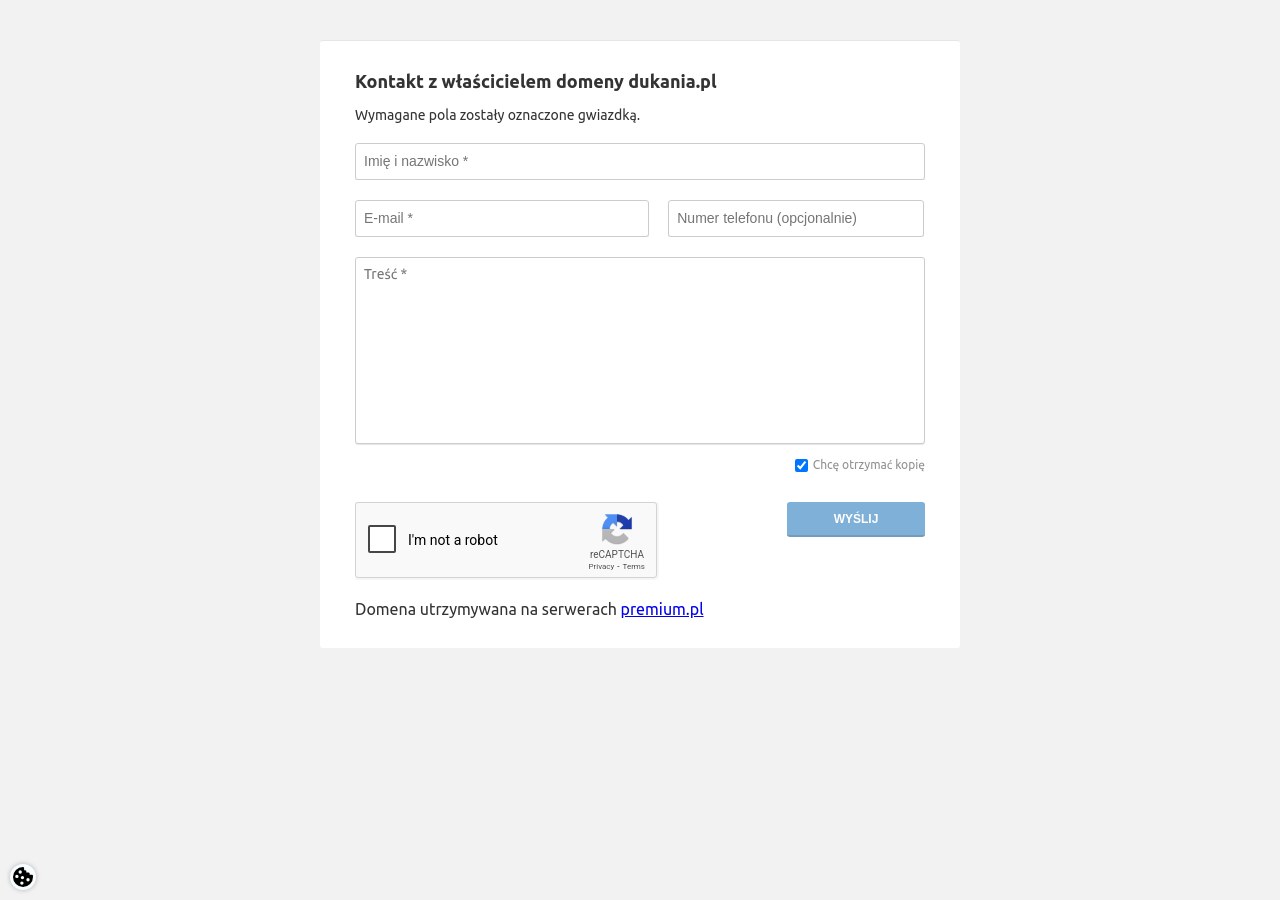1280x900 pixels.
Task: Click the "Chcę otrzymać kopię" label text
Action: click(x=868, y=465)
